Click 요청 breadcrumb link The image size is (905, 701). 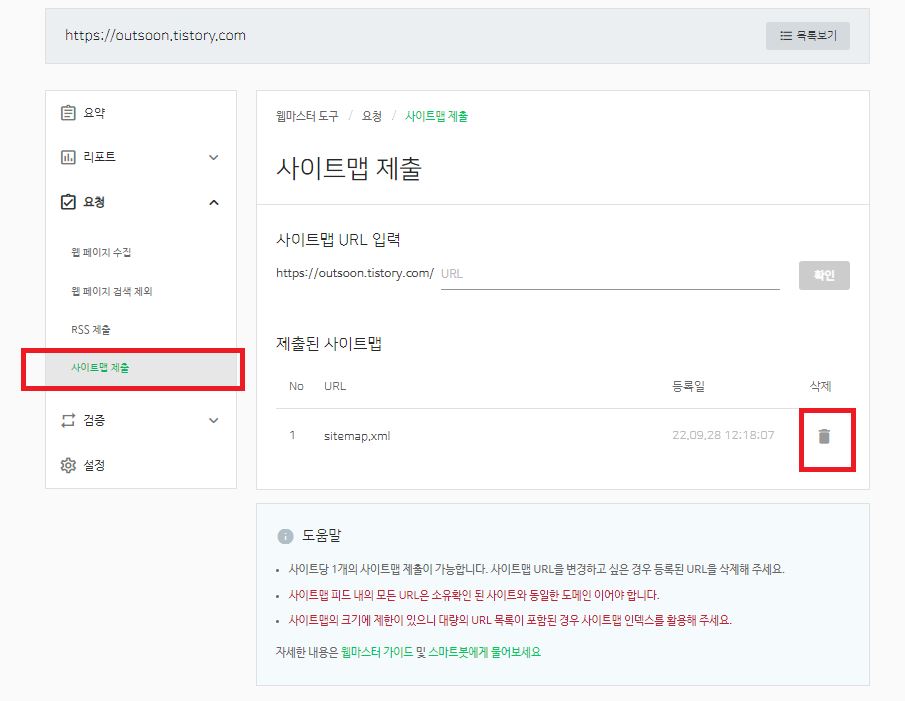tap(372, 116)
